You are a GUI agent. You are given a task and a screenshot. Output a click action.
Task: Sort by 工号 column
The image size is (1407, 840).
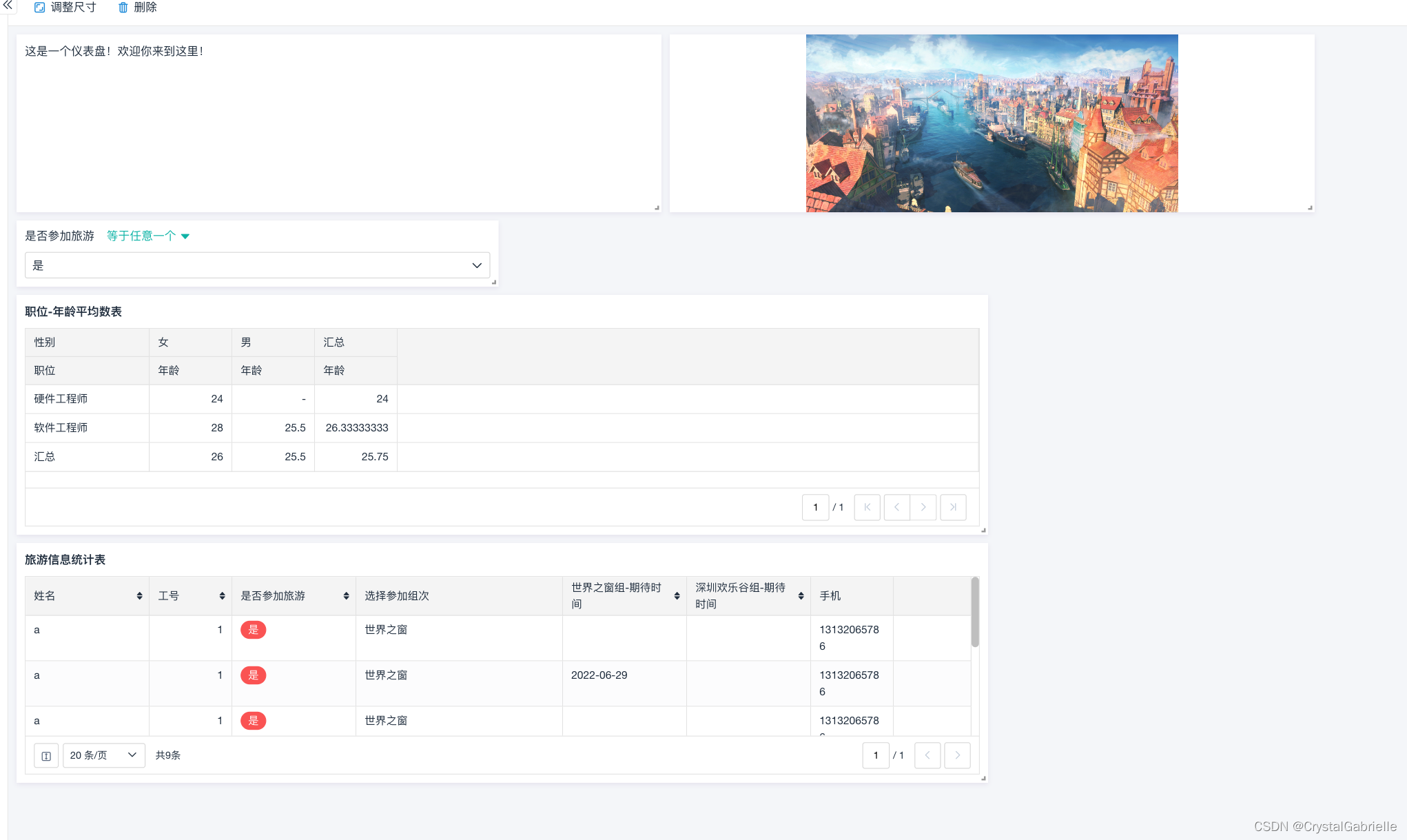click(x=222, y=596)
